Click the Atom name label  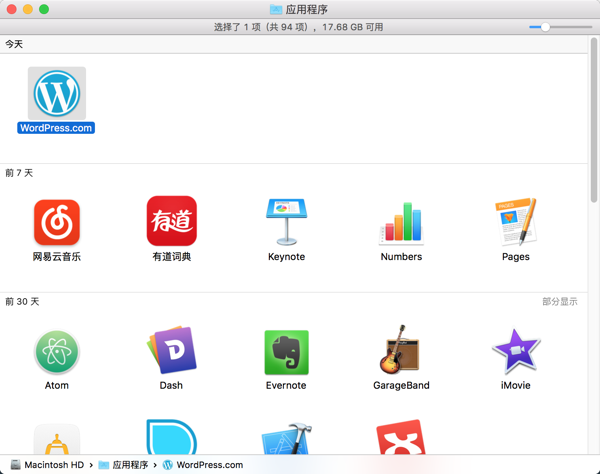coord(57,385)
